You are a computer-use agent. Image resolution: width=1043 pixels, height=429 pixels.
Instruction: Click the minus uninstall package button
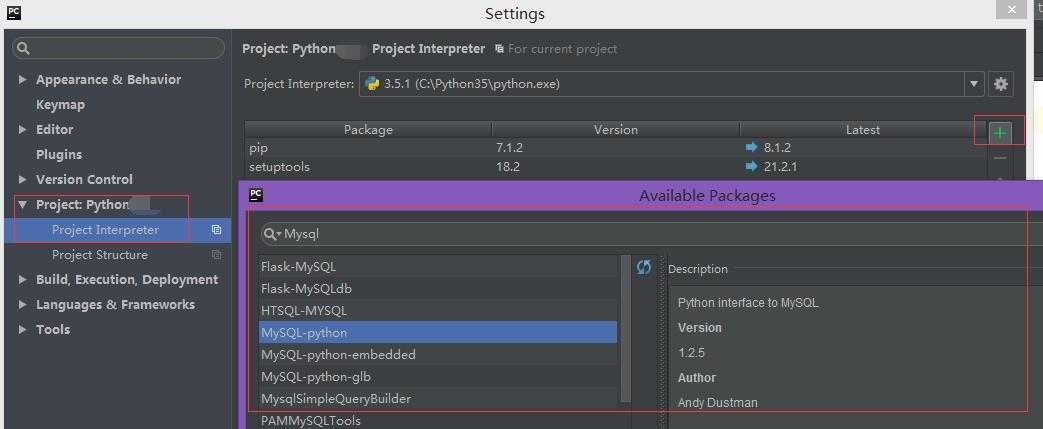pos(999,158)
